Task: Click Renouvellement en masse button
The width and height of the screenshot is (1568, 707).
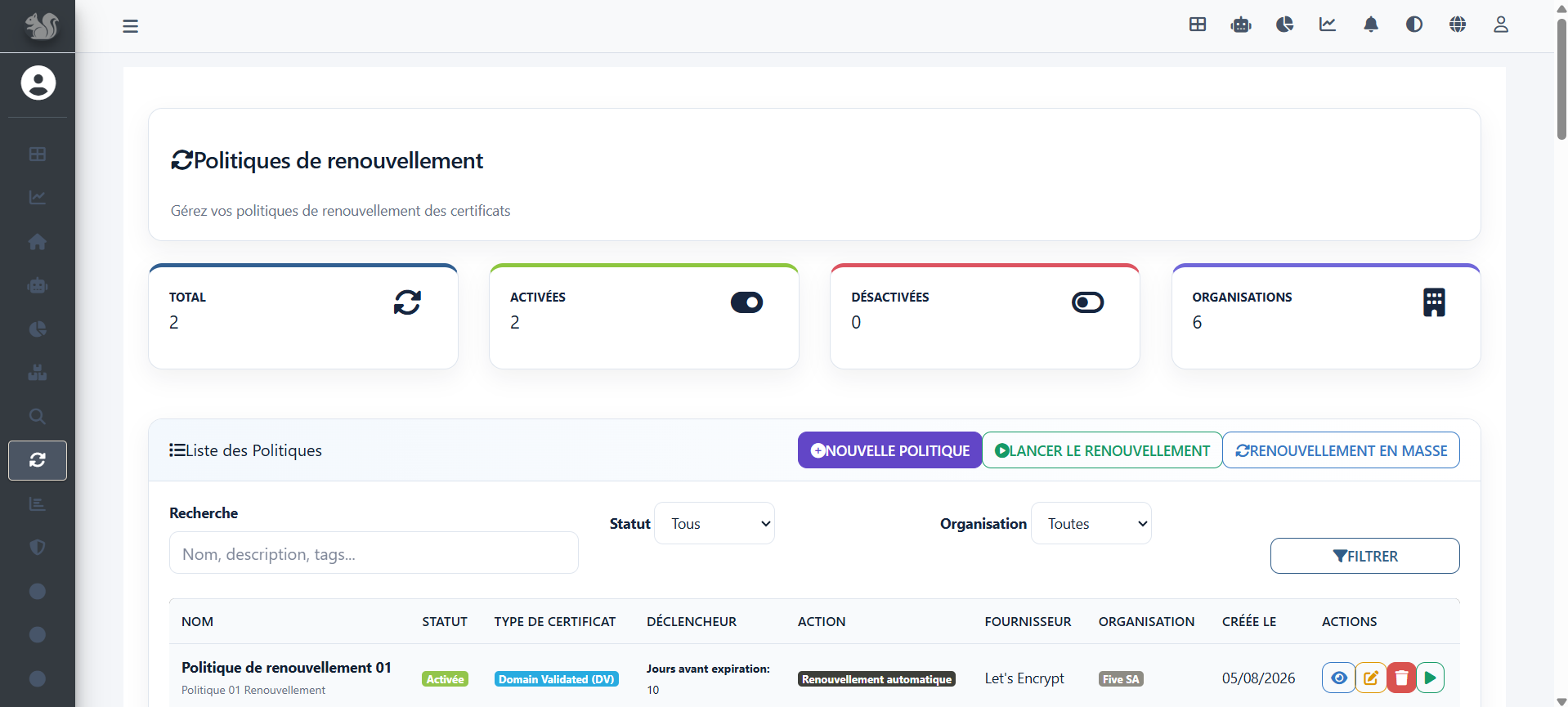Action: tap(1341, 450)
